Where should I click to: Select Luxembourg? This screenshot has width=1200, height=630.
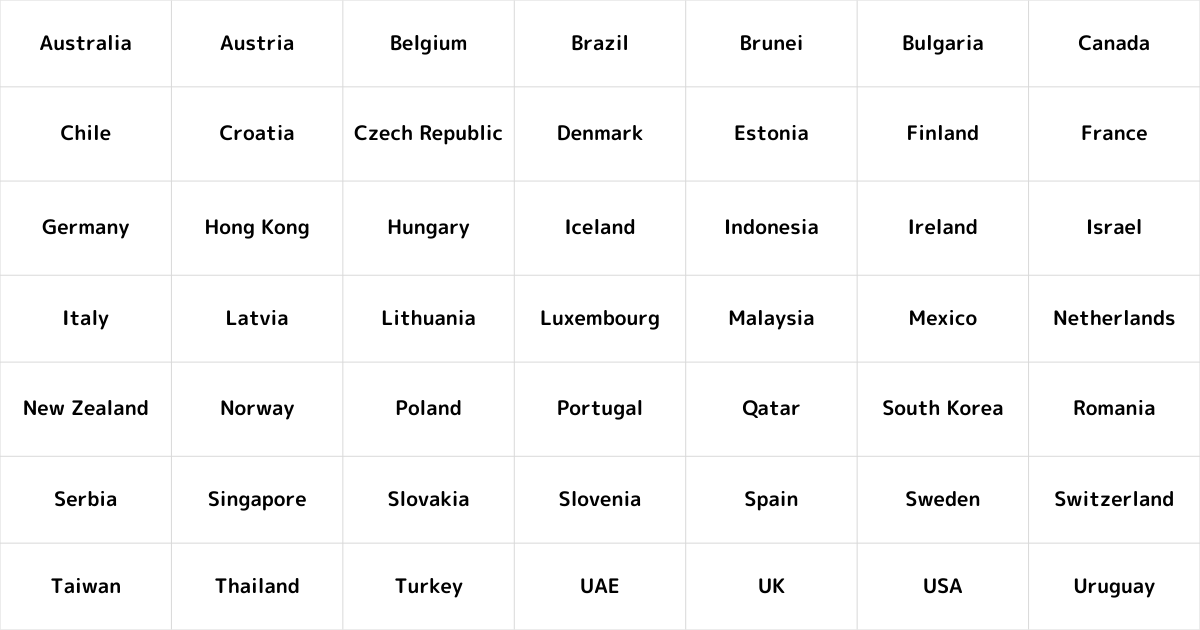(600, 318)
